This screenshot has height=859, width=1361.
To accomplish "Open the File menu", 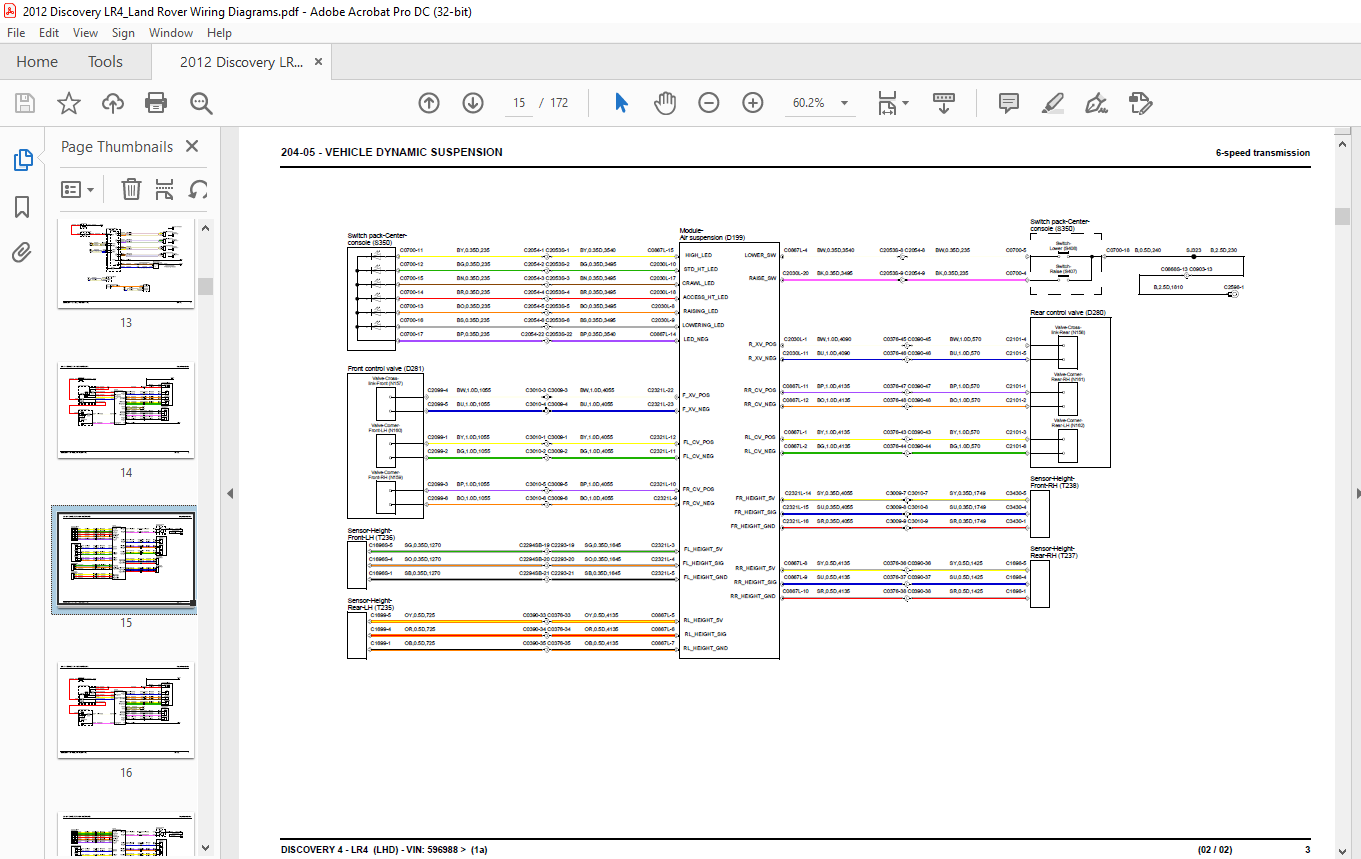I will pos(16,33).
